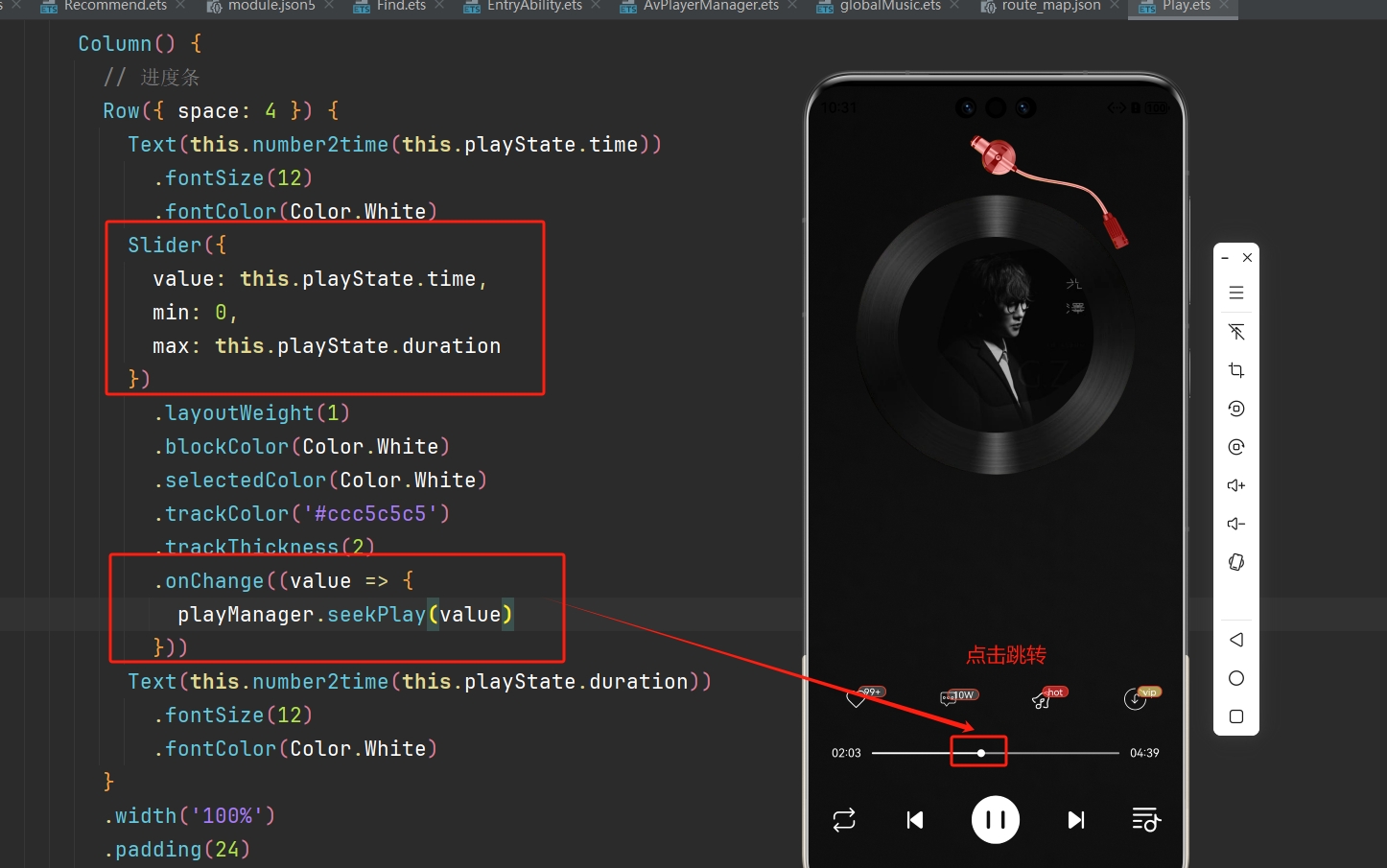The width and height of the screenshot is (1387, 868).
Task: Skip to the previous track
Action: (915, 819)
